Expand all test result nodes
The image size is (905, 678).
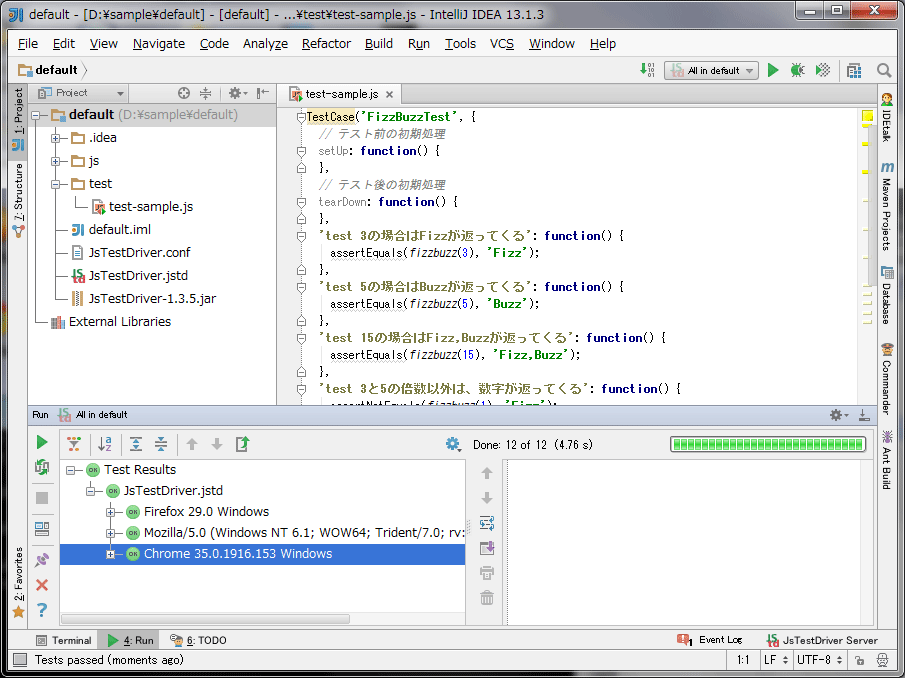point(136,444)
